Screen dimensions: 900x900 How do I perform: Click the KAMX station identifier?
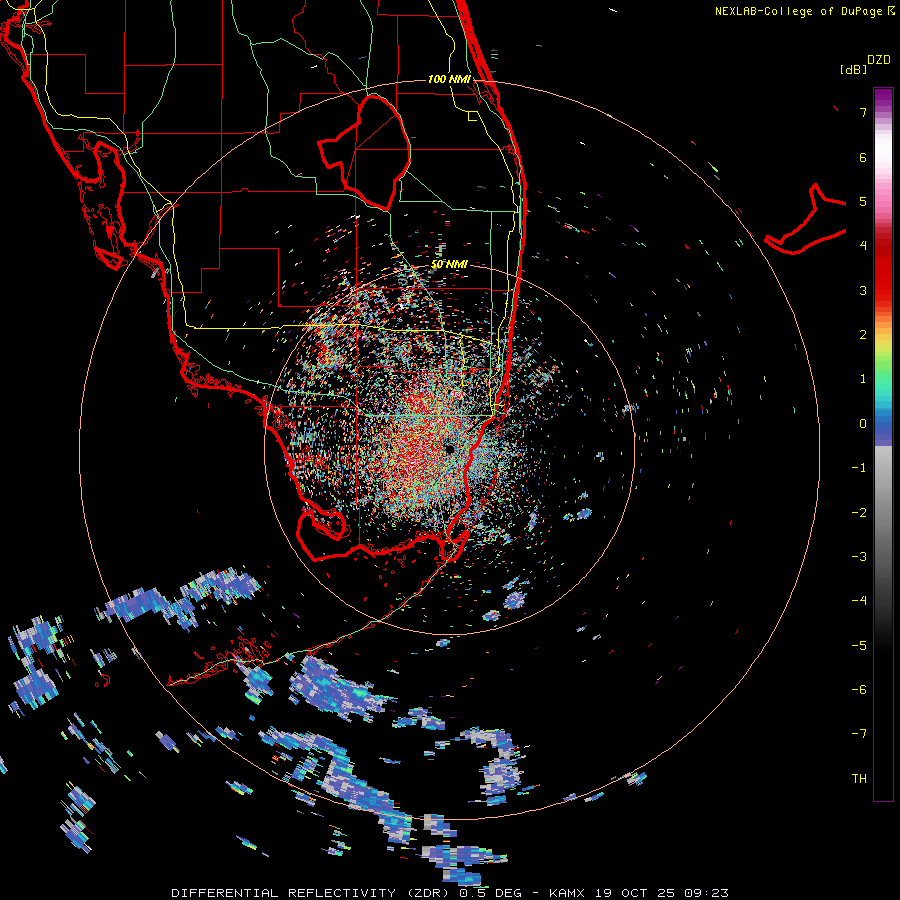[x=567, y=893]
